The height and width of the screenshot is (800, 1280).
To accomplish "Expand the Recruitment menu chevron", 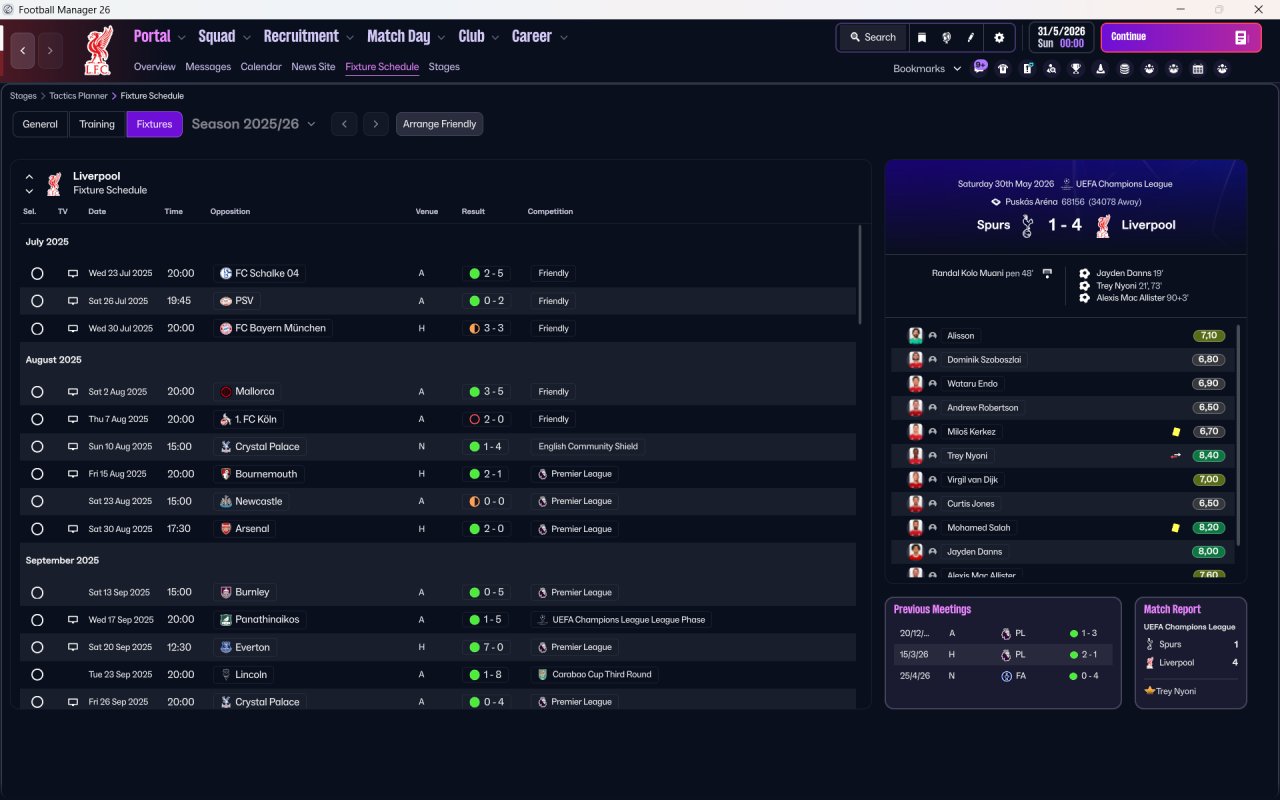I will click(x=350, y=38).
